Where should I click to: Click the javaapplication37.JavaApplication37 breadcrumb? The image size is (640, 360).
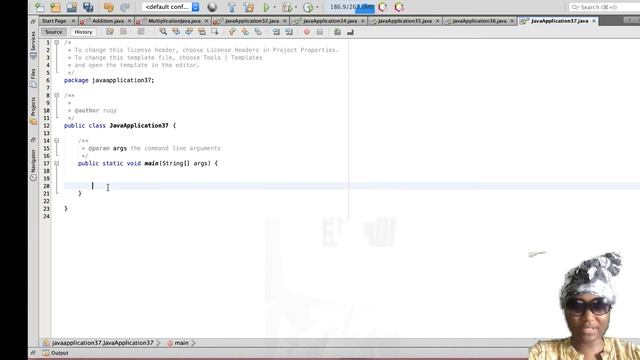click(98, 343)
